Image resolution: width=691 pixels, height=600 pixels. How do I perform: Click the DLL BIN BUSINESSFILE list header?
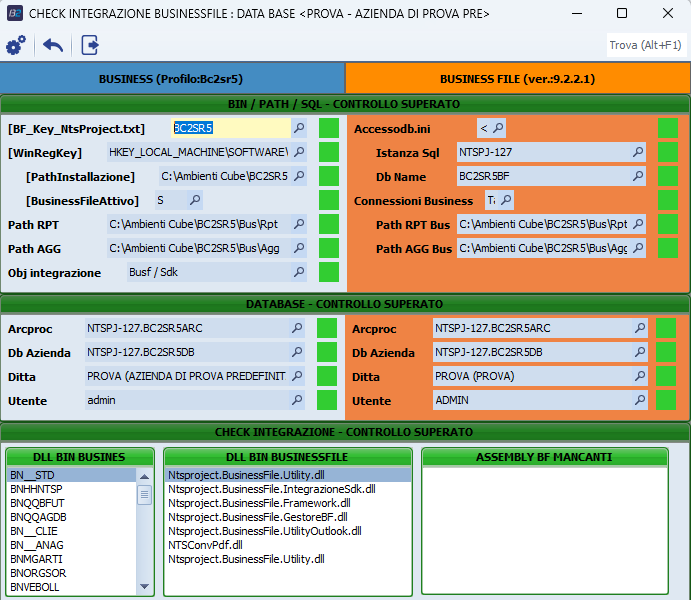(287, 457)
